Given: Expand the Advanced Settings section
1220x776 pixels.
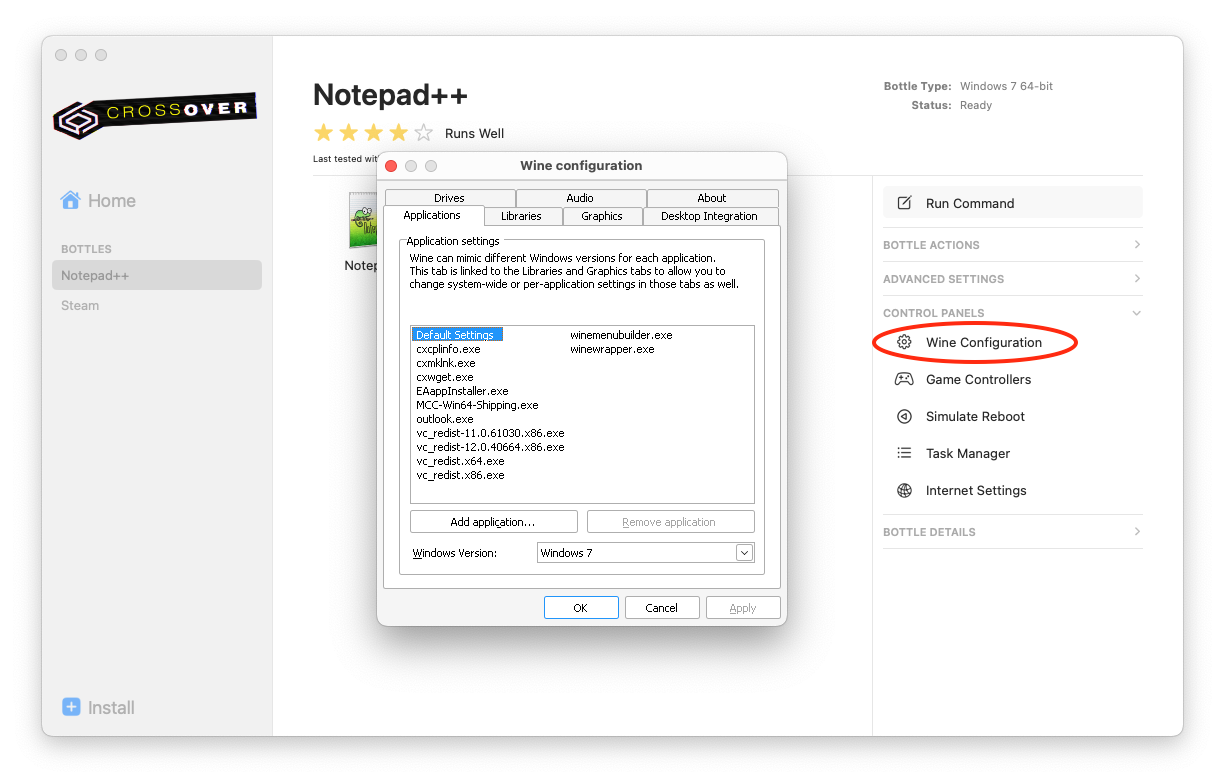Looking at the screenshot, I should click(x=1137, y=279).
